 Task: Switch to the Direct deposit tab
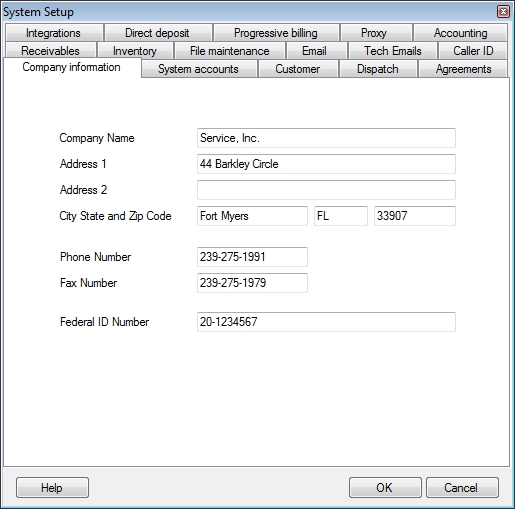pos(158,33)
